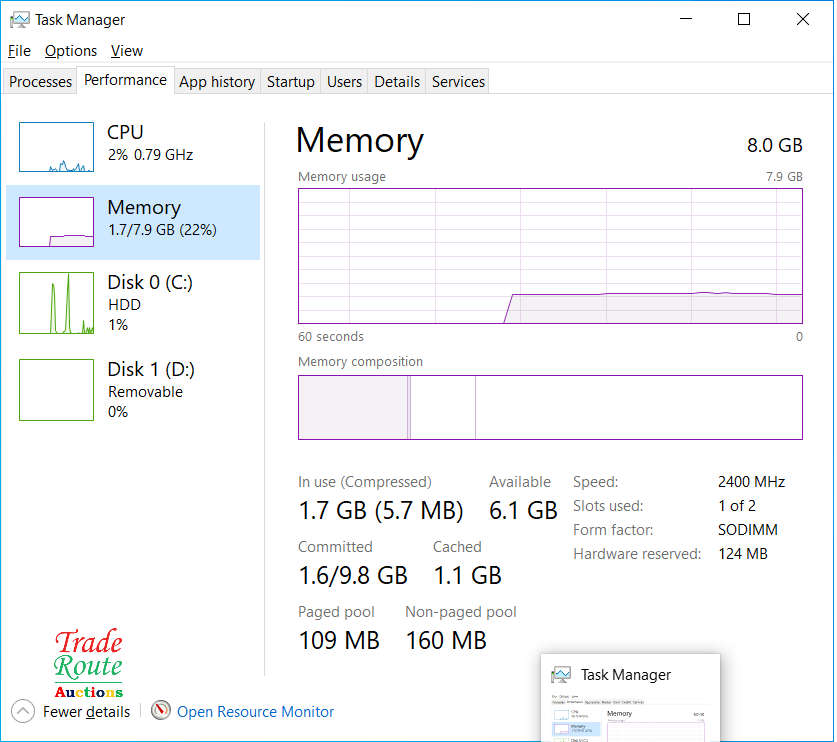Open the File menu
The width and height of the screenshot is (837, 742).
pos(19,51)
